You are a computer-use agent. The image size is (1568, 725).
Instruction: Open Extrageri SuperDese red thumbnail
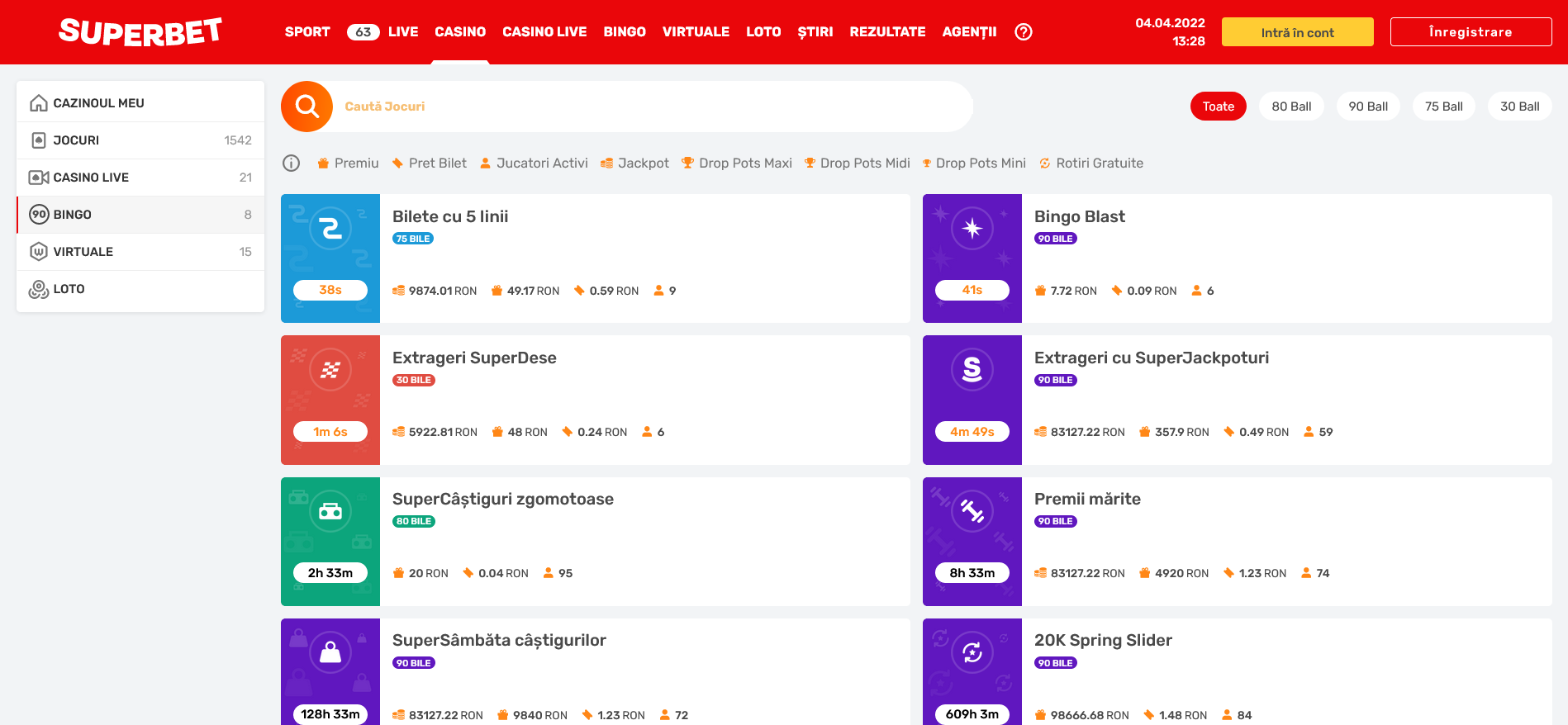pos(330,400)
